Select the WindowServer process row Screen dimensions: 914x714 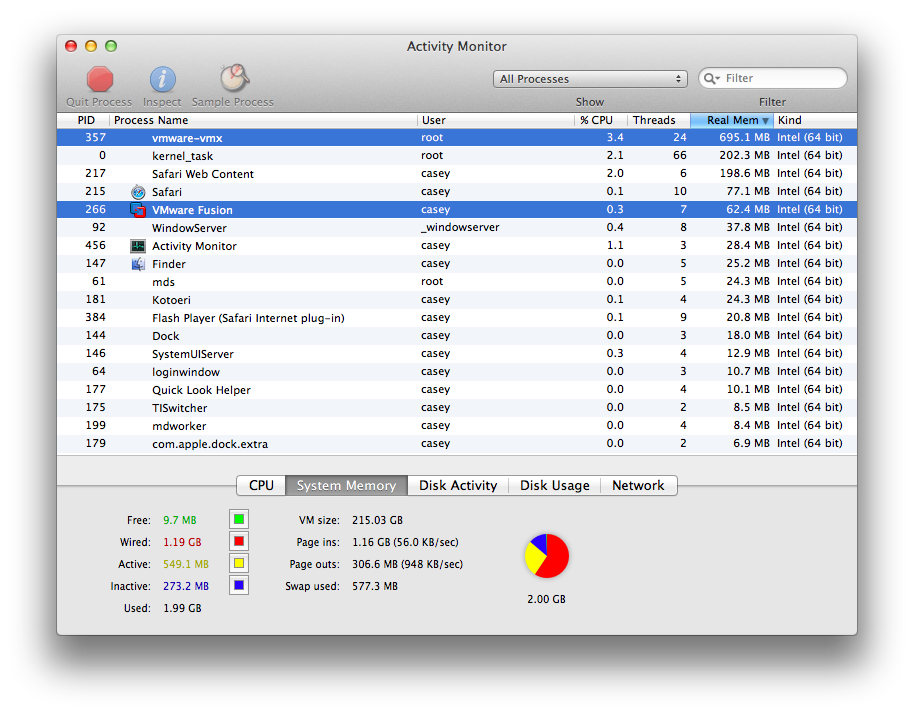[x=457, y=227]
